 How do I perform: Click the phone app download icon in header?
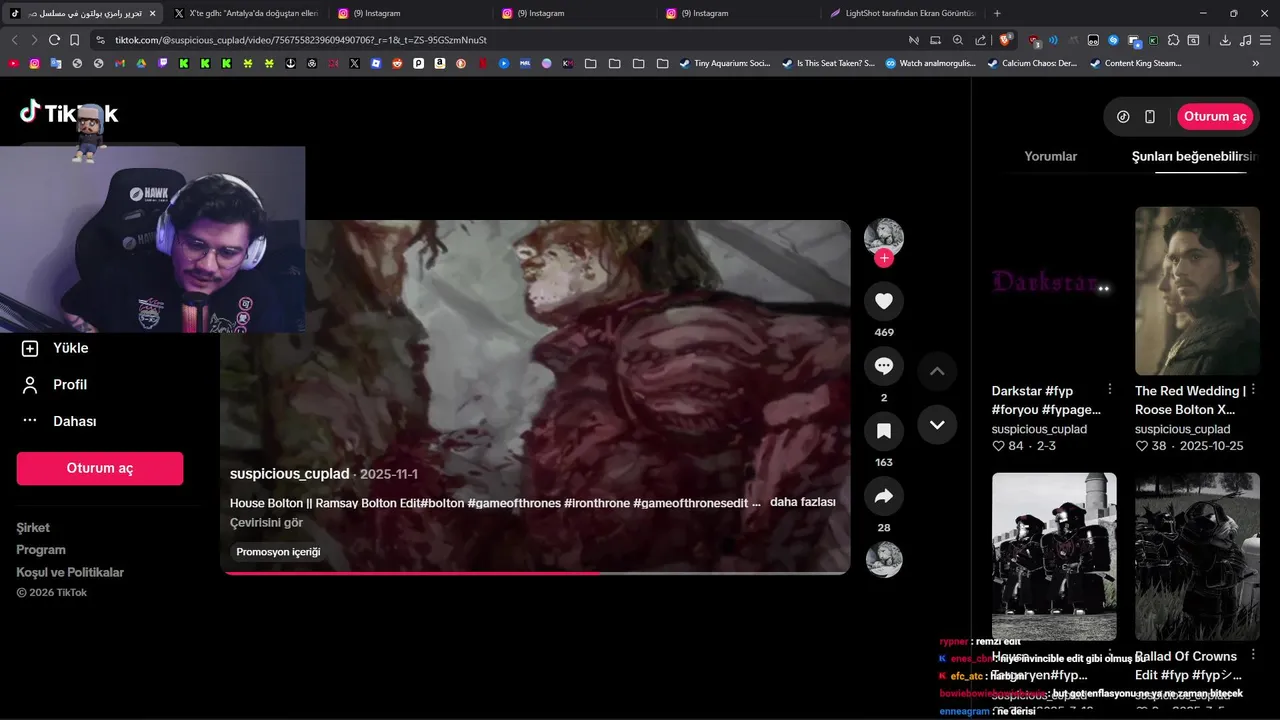click(1150, 116)
